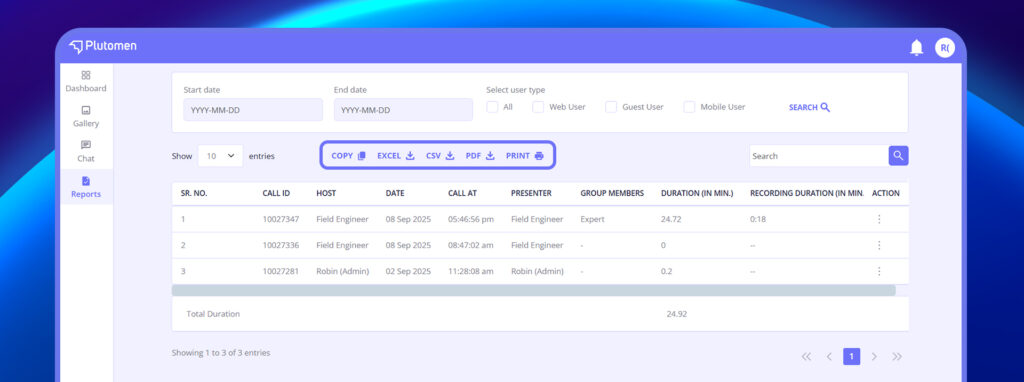Go to the next page
The height and width of the screenshot is (382, 1024).
(874, 357)
